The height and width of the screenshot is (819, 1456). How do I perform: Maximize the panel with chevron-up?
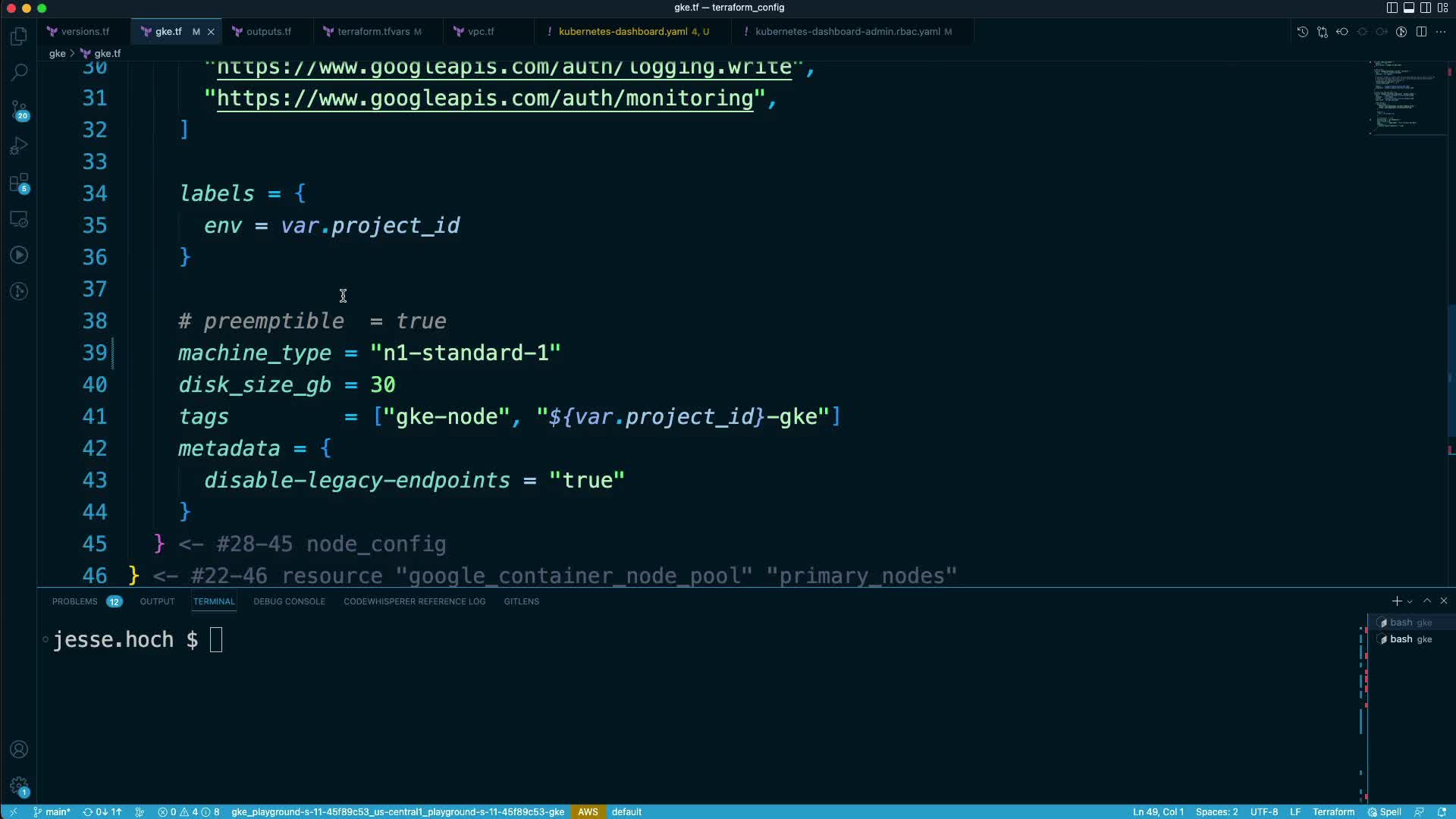coord(1427,601)
